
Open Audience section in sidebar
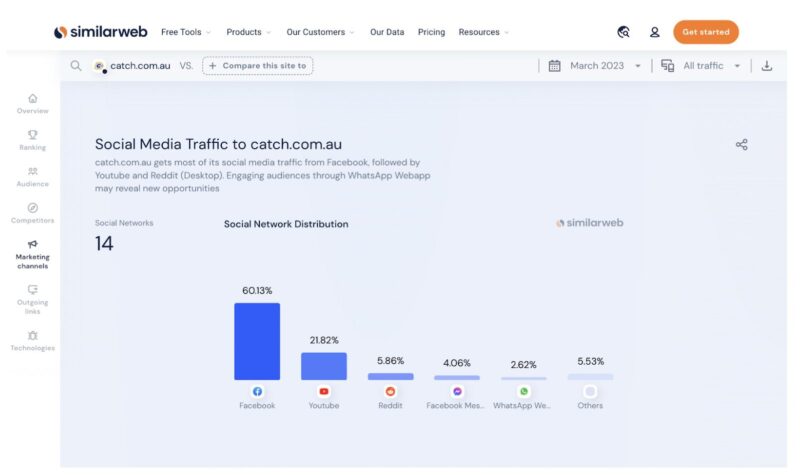pyautogui.click(x=33, y=177)
